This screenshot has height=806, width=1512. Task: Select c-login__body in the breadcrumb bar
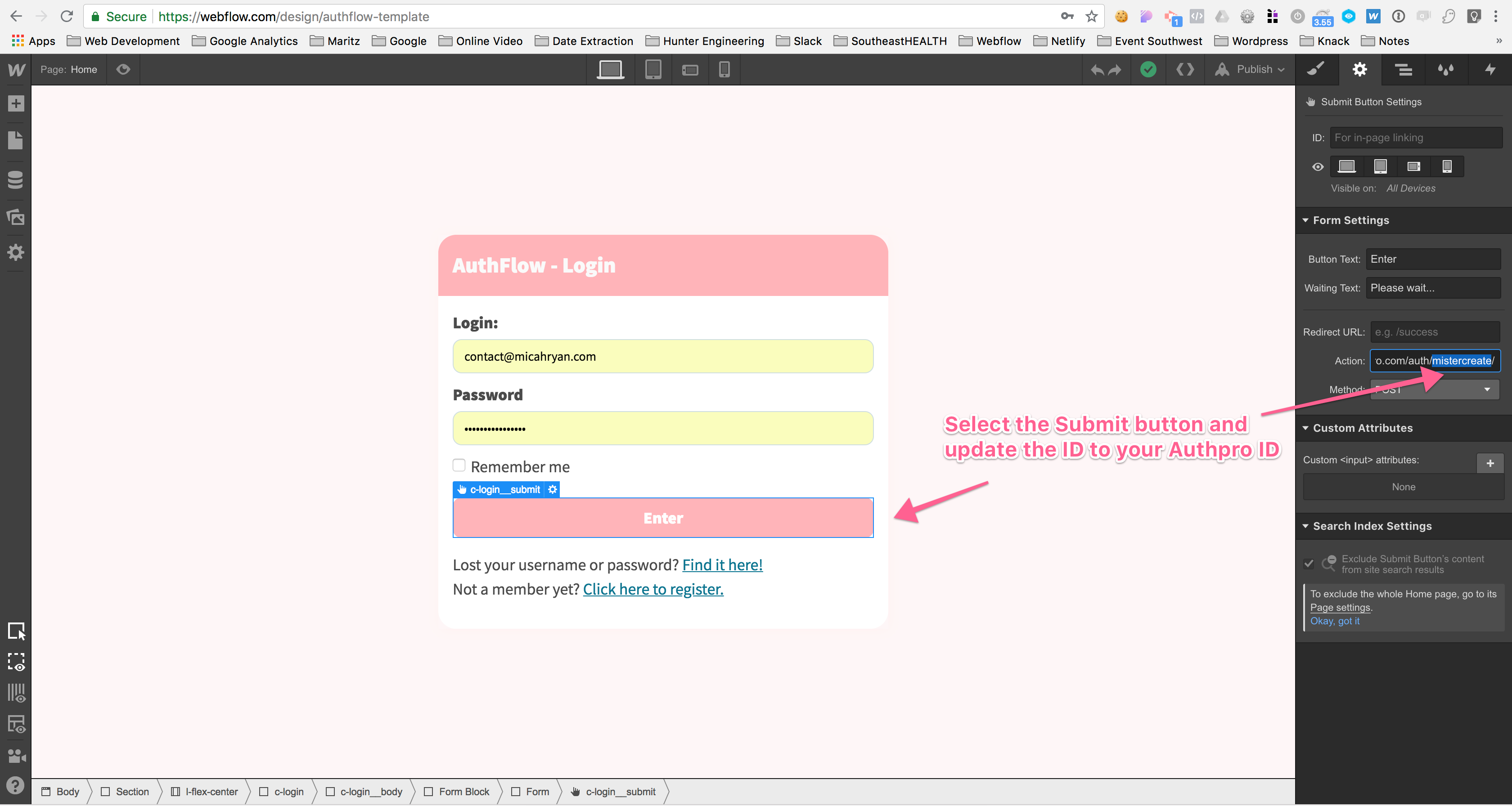click(364, 791)
